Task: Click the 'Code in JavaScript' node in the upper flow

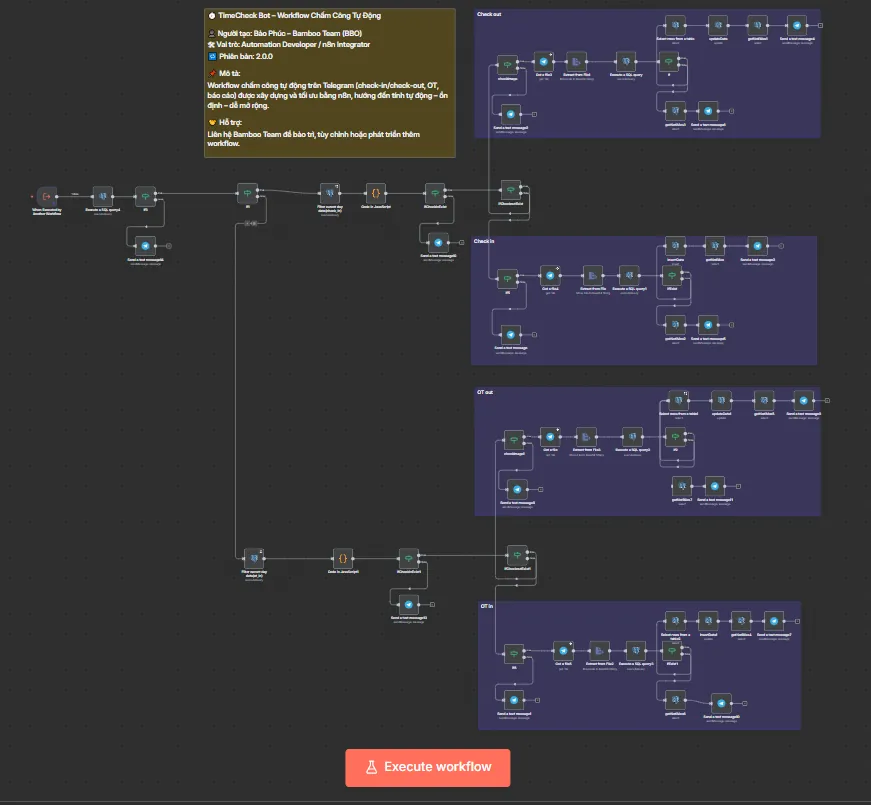Action: 375,191
